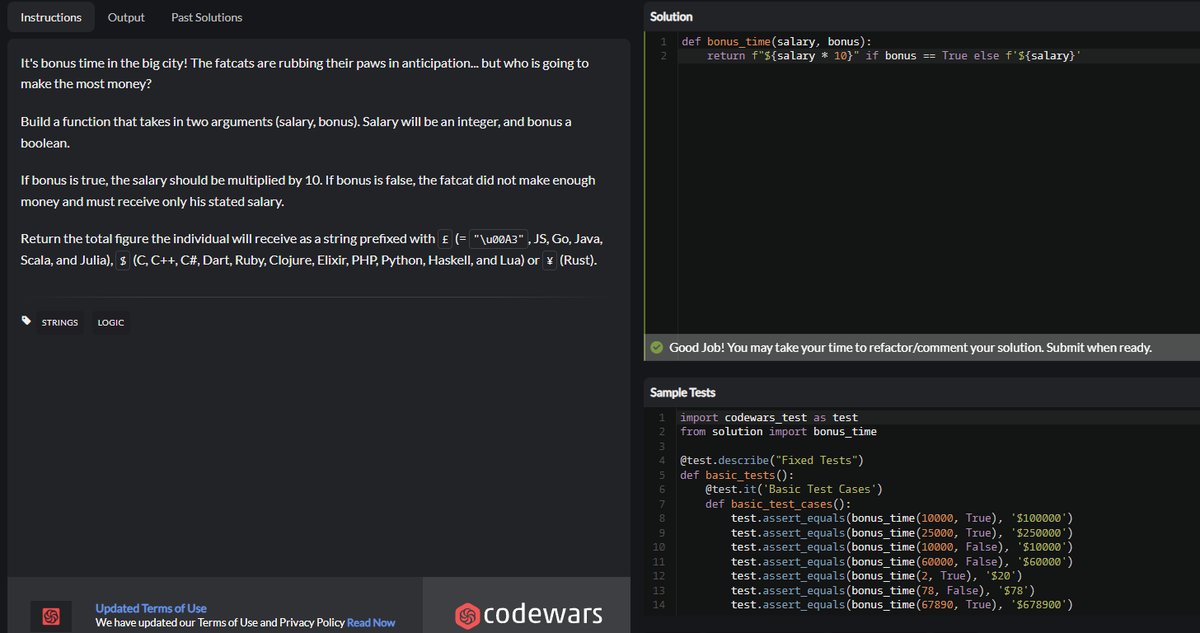The image size is (1200, 633).
Task: Click the assert line expecting '$60000'
Action: coord(902,562)
